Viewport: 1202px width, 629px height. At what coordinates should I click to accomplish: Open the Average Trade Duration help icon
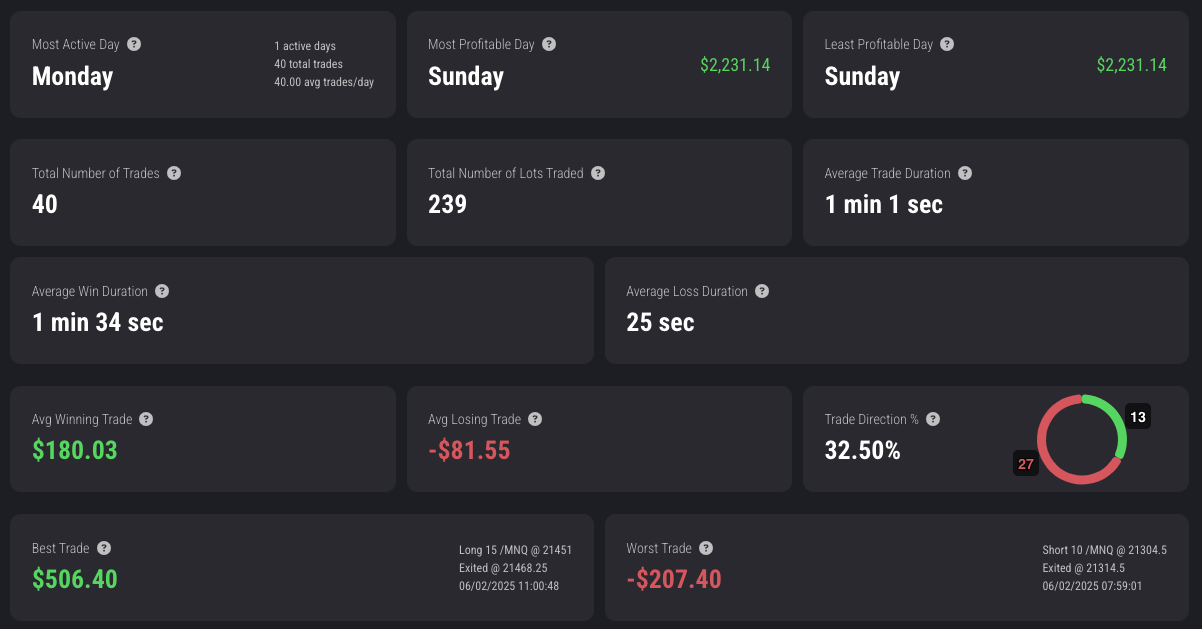[965, 173]
